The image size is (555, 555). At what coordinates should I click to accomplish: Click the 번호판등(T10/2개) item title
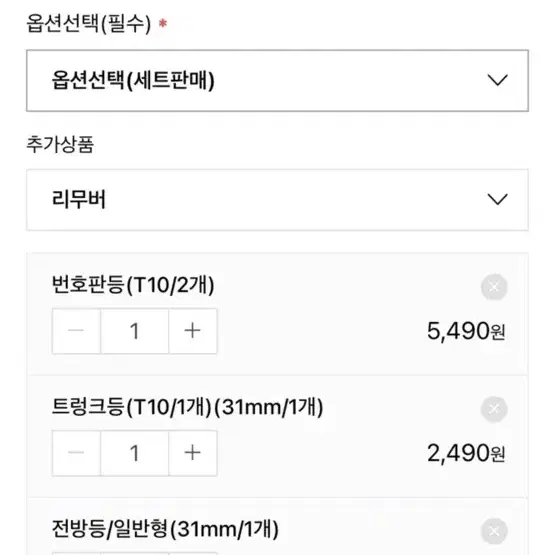coord(133,285)
